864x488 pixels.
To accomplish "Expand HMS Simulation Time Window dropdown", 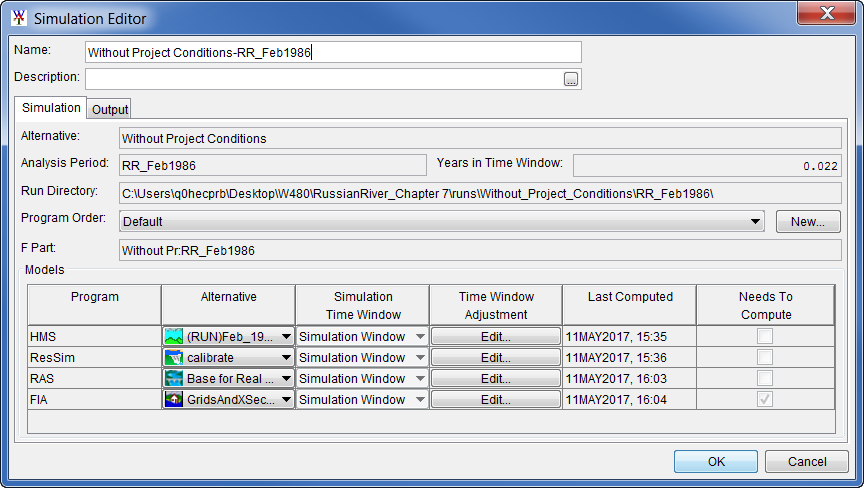I will [420, 337].
